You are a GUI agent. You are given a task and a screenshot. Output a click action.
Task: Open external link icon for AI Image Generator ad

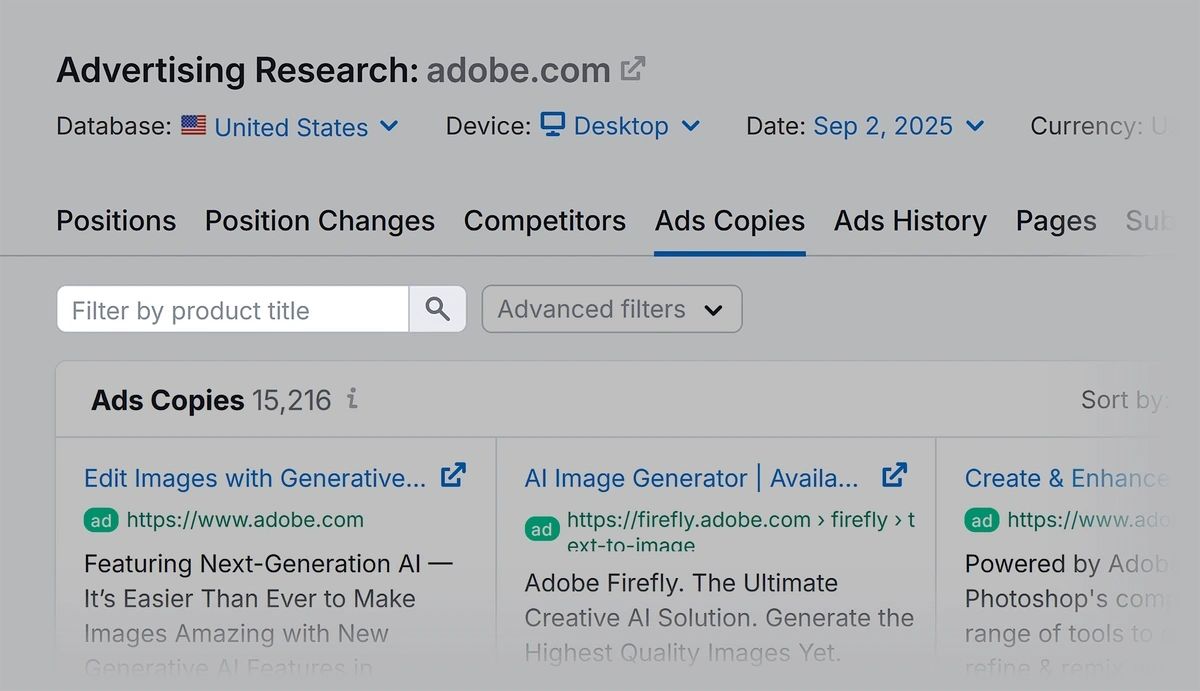click(894, 475)
